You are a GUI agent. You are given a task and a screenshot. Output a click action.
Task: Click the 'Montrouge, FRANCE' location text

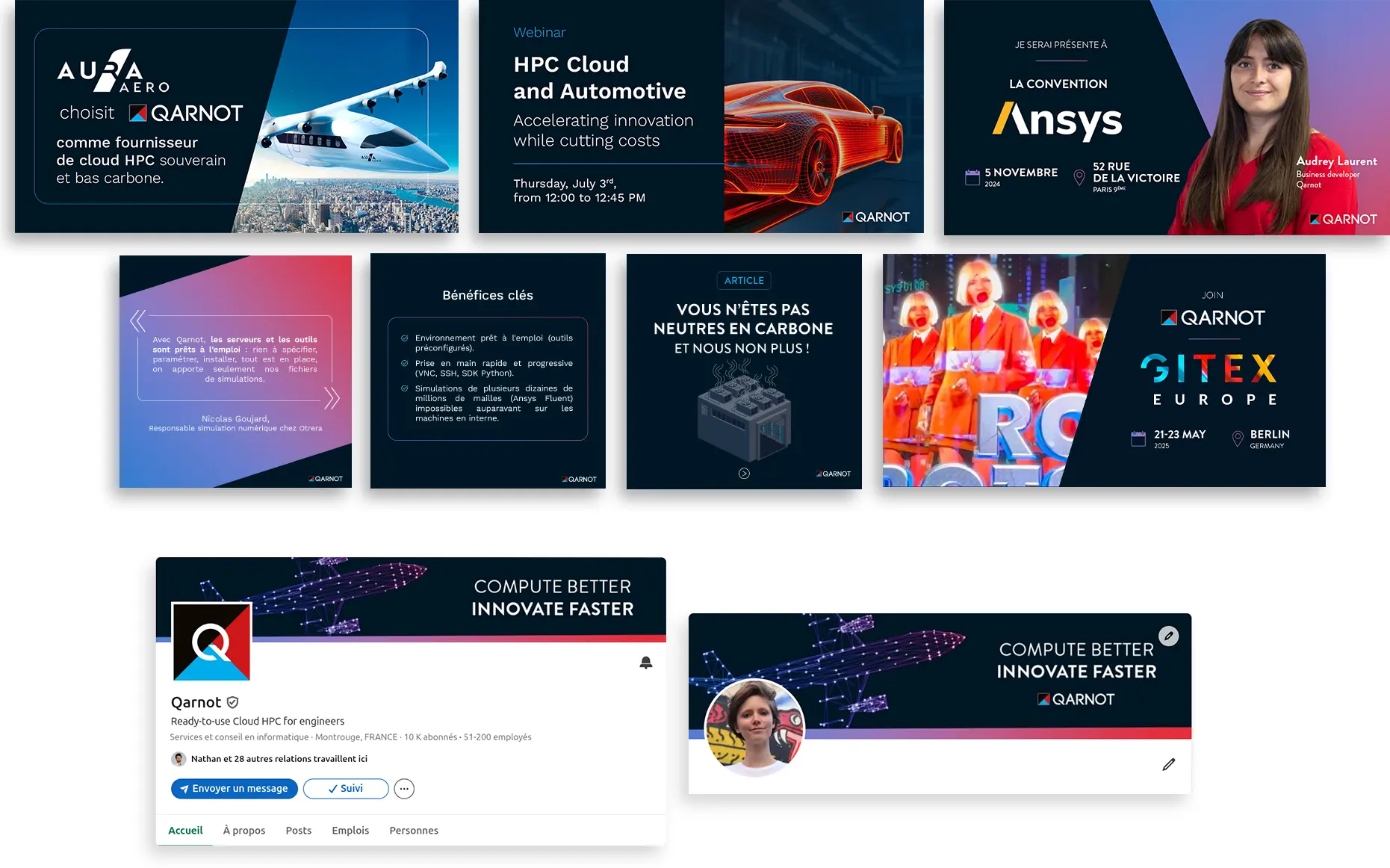[356, 737]
